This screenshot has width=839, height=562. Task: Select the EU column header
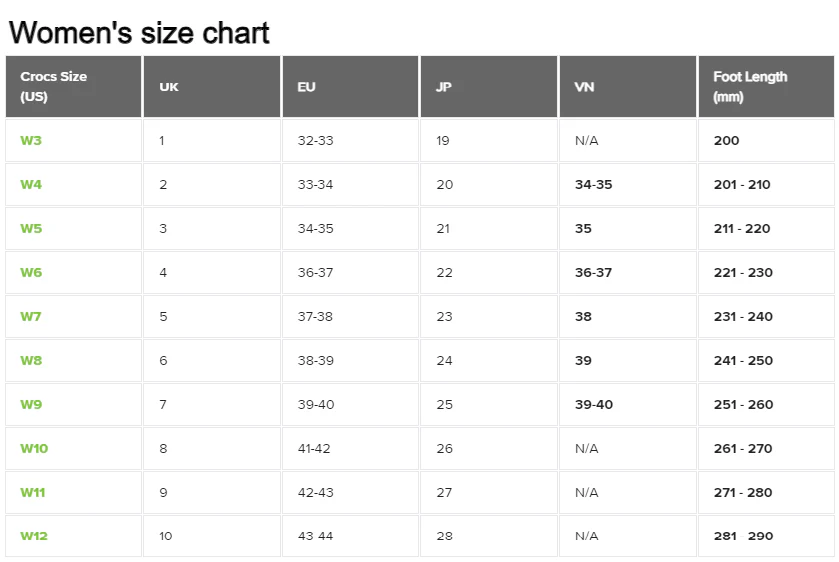[x=306, y=87]
